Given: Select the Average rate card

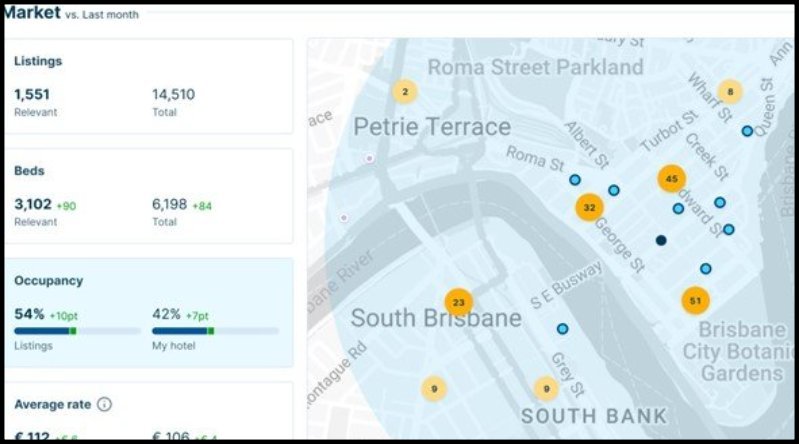Looking at the screenshot, I should tap(149, 410).
